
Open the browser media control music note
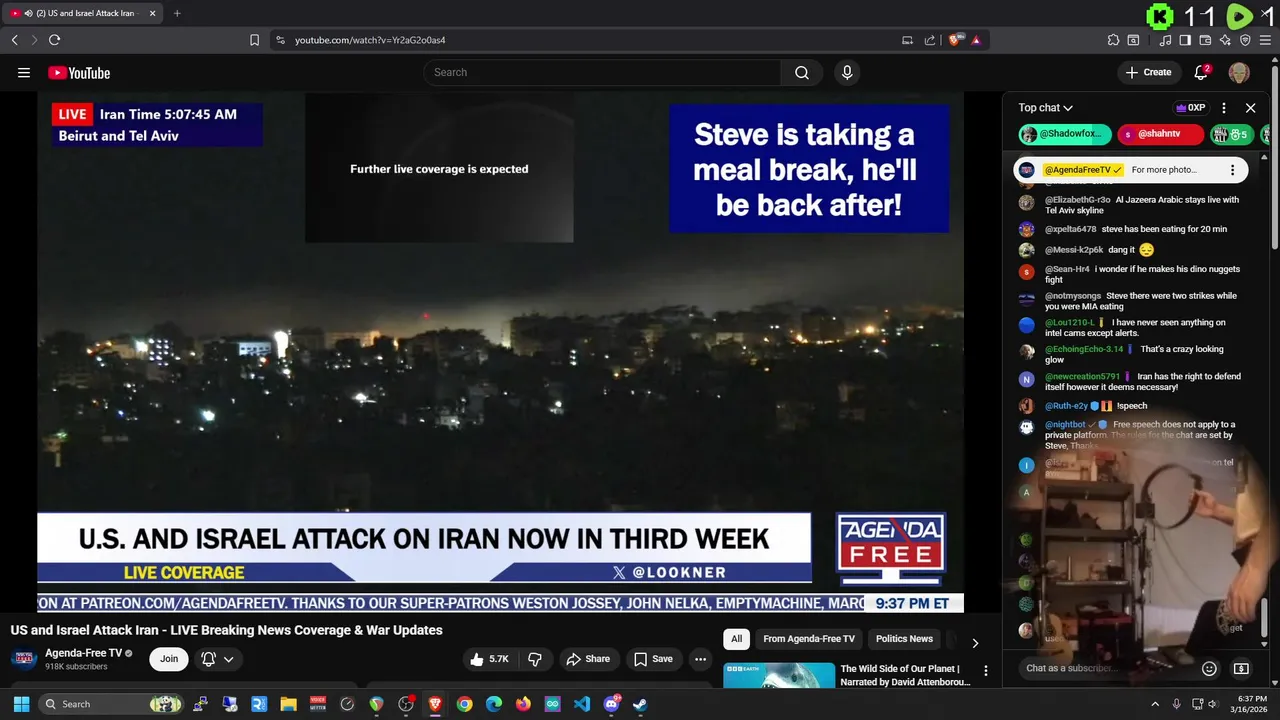[x=1165, y=40]
